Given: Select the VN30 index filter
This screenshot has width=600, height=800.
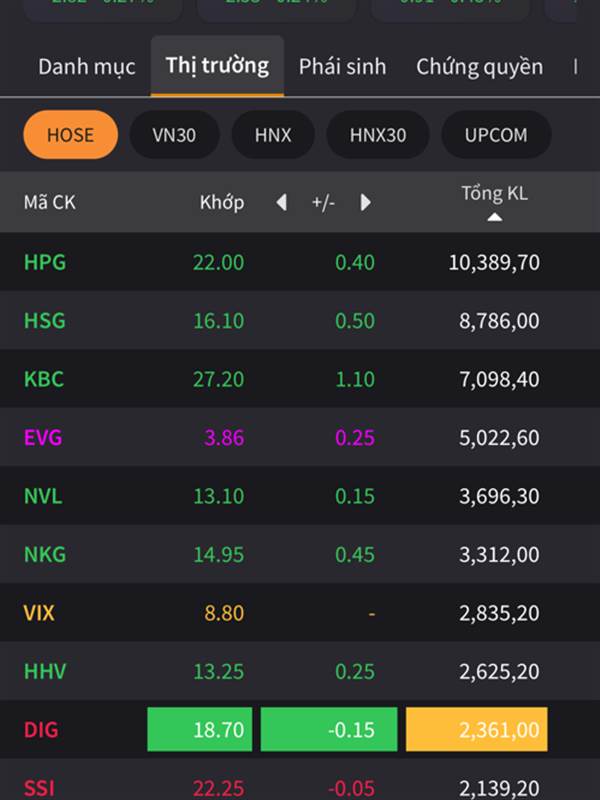Looking at the screenshot, I should [x=174, y=135].
